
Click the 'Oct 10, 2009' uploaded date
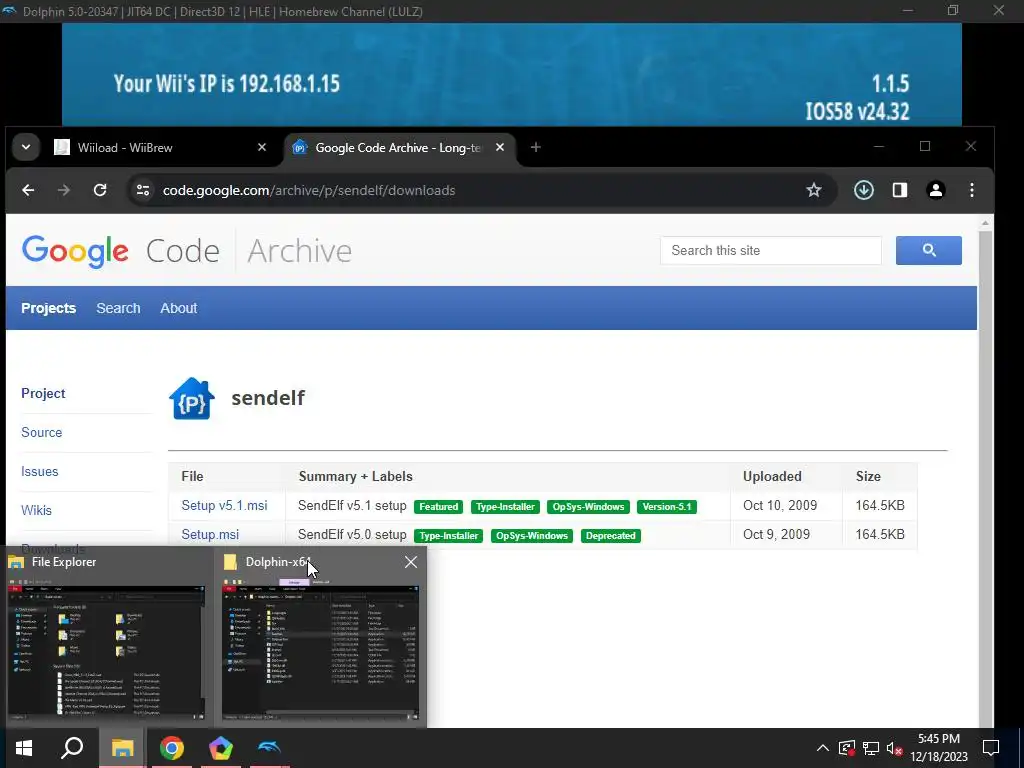coord(780,505)
